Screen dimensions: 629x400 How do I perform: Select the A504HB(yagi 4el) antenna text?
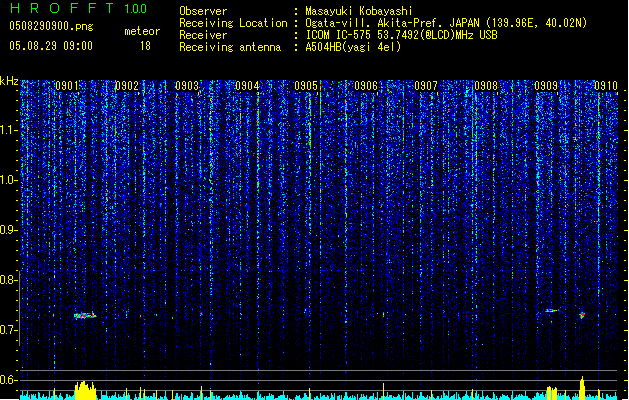tap(353, 47)
